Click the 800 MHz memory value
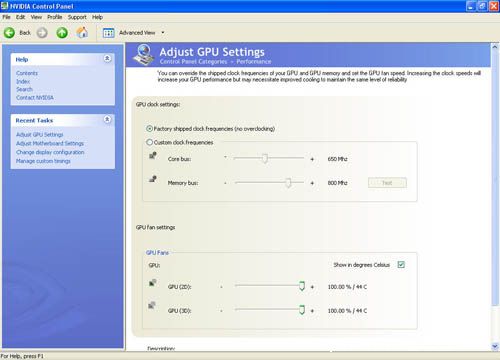 337,183
